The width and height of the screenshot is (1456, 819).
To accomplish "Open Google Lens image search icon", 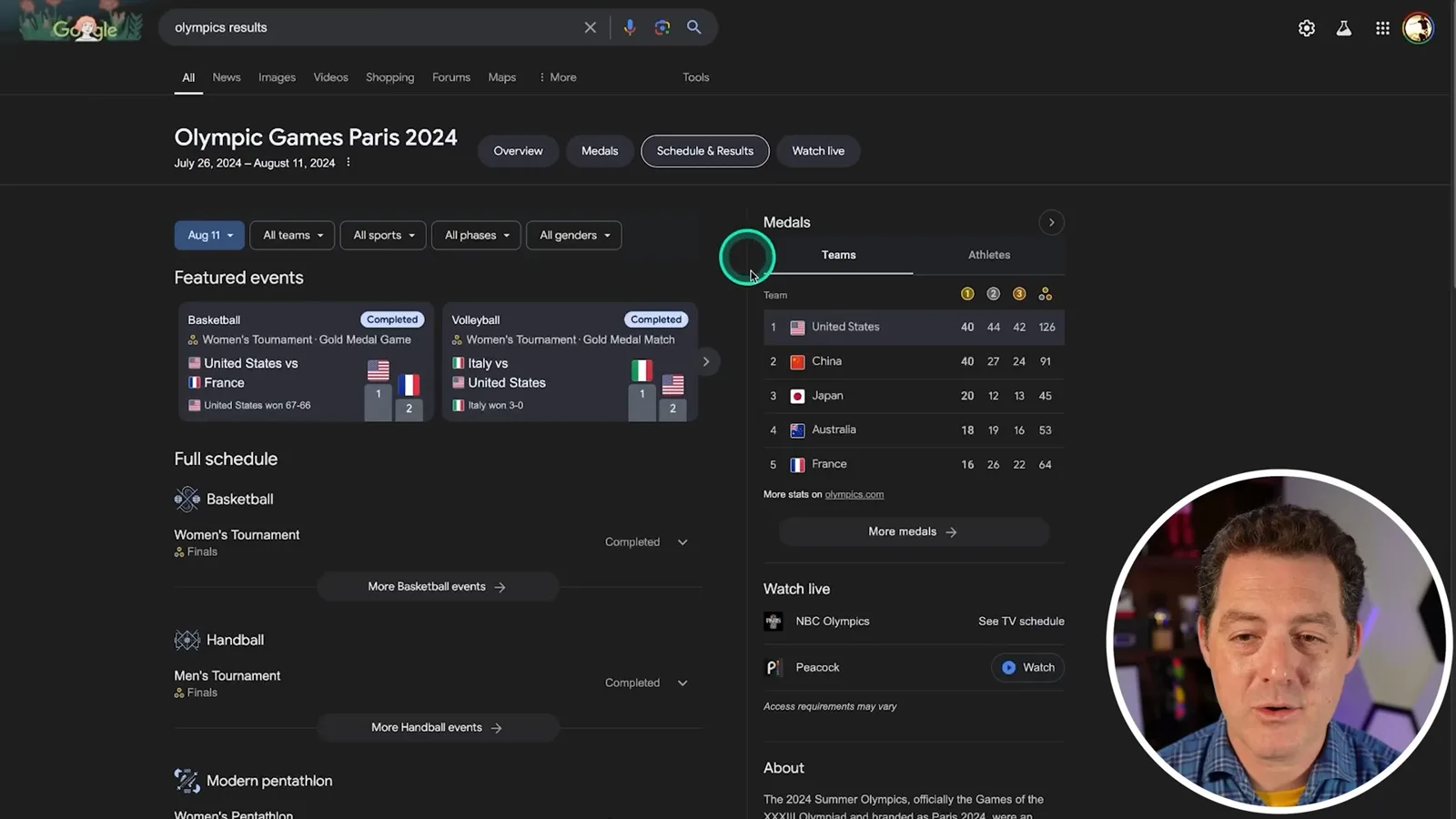I will (x=662, y=27).
